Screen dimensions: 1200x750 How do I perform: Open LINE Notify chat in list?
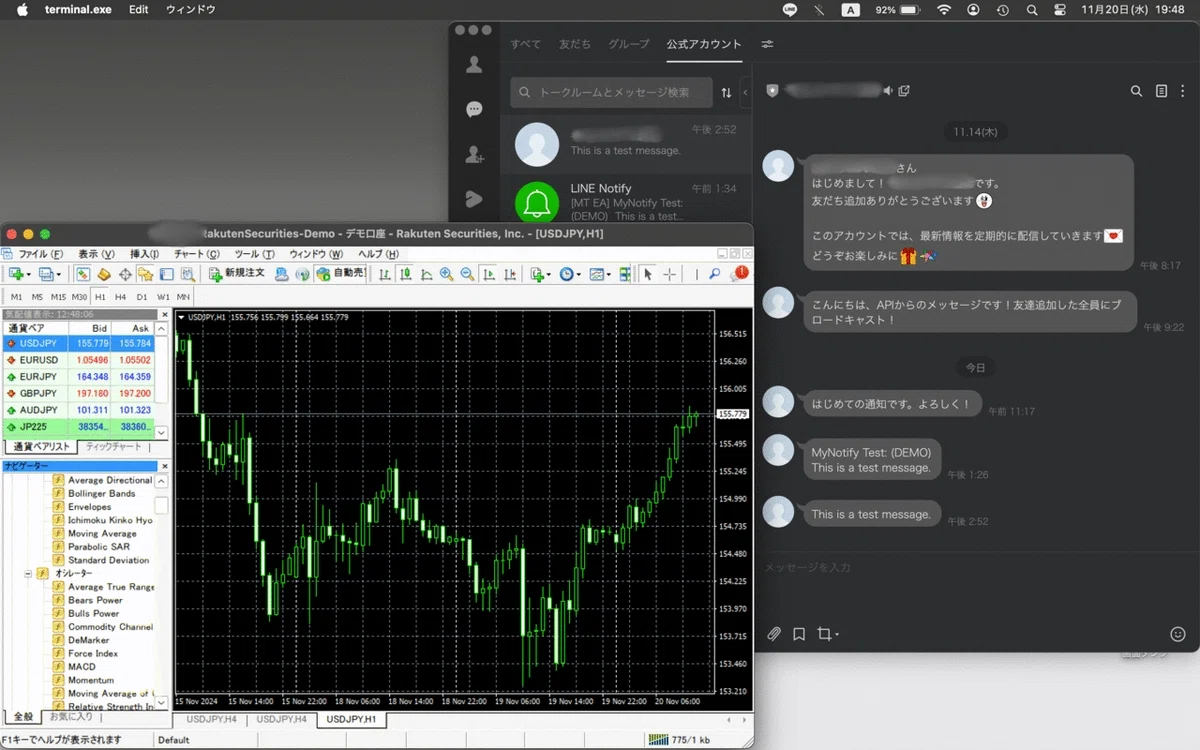[x=625, y=202]
